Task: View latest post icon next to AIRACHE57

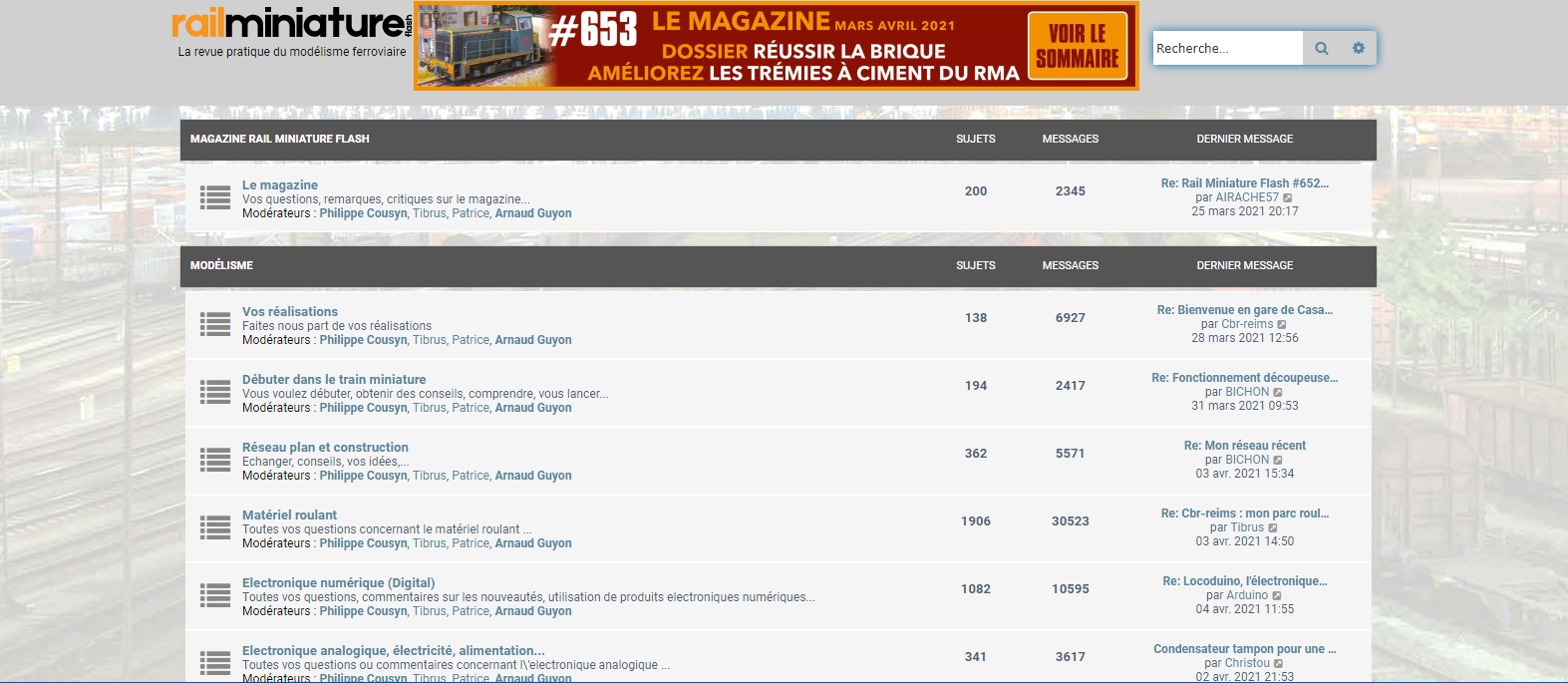Action: tap(1288, 197)
